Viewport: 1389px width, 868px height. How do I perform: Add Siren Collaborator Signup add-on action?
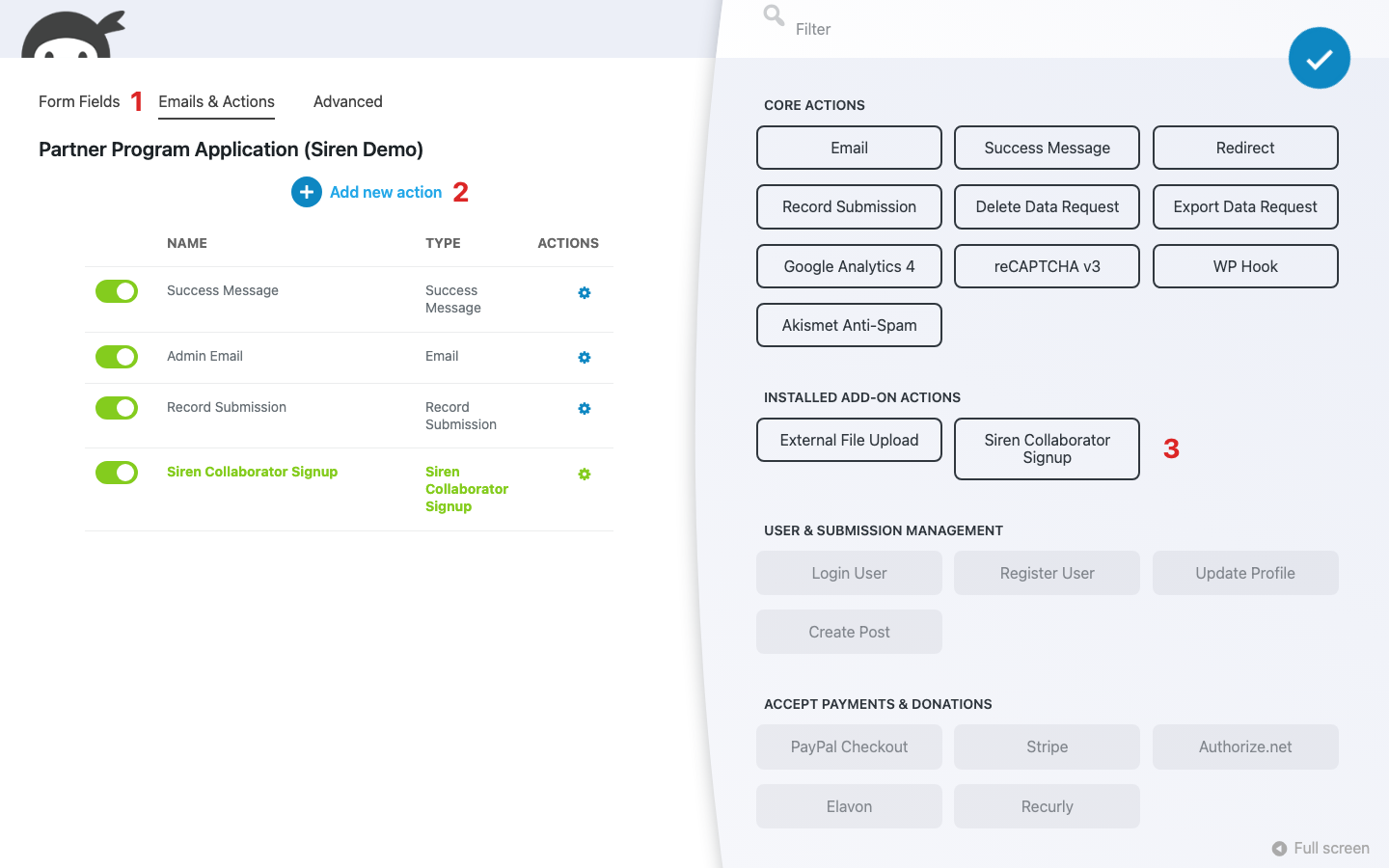[1047, 448]
